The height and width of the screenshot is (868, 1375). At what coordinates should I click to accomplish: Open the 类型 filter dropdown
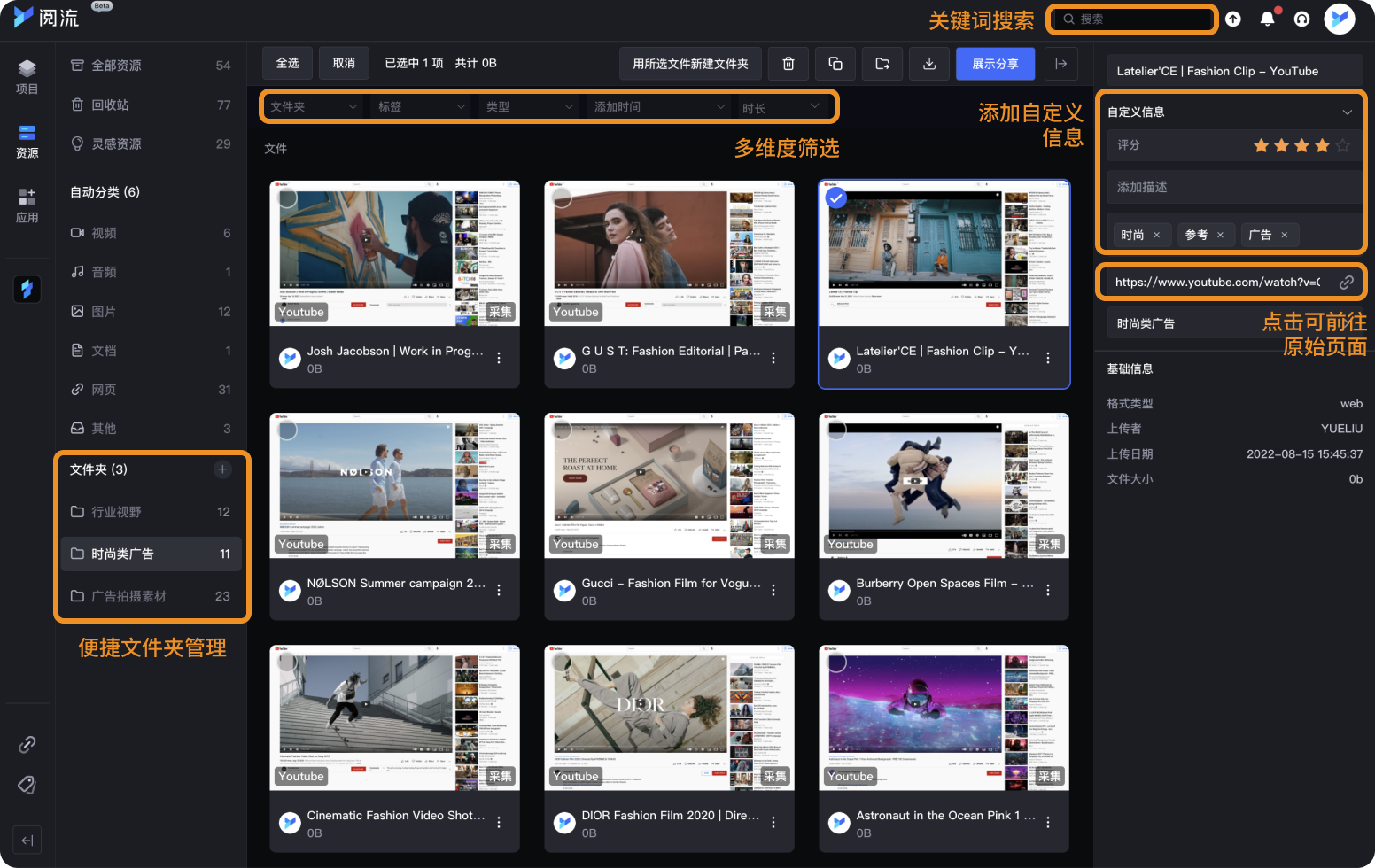click(x=531, y=106)
